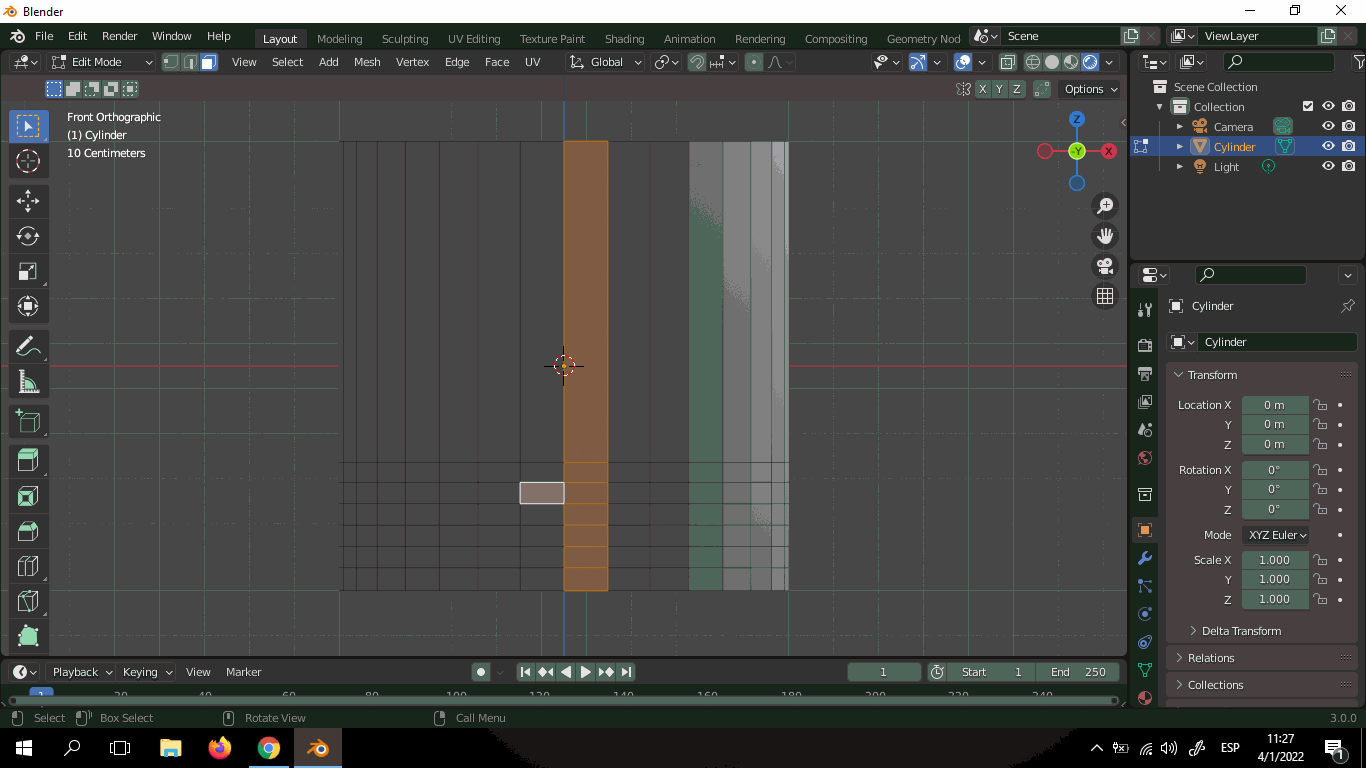
Task: Select the Extrude Region tool
Action: tap(28, 461)
